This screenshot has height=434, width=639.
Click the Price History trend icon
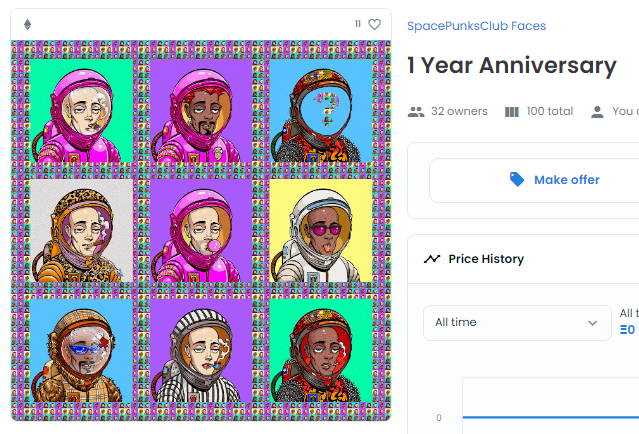click(432, 259)
